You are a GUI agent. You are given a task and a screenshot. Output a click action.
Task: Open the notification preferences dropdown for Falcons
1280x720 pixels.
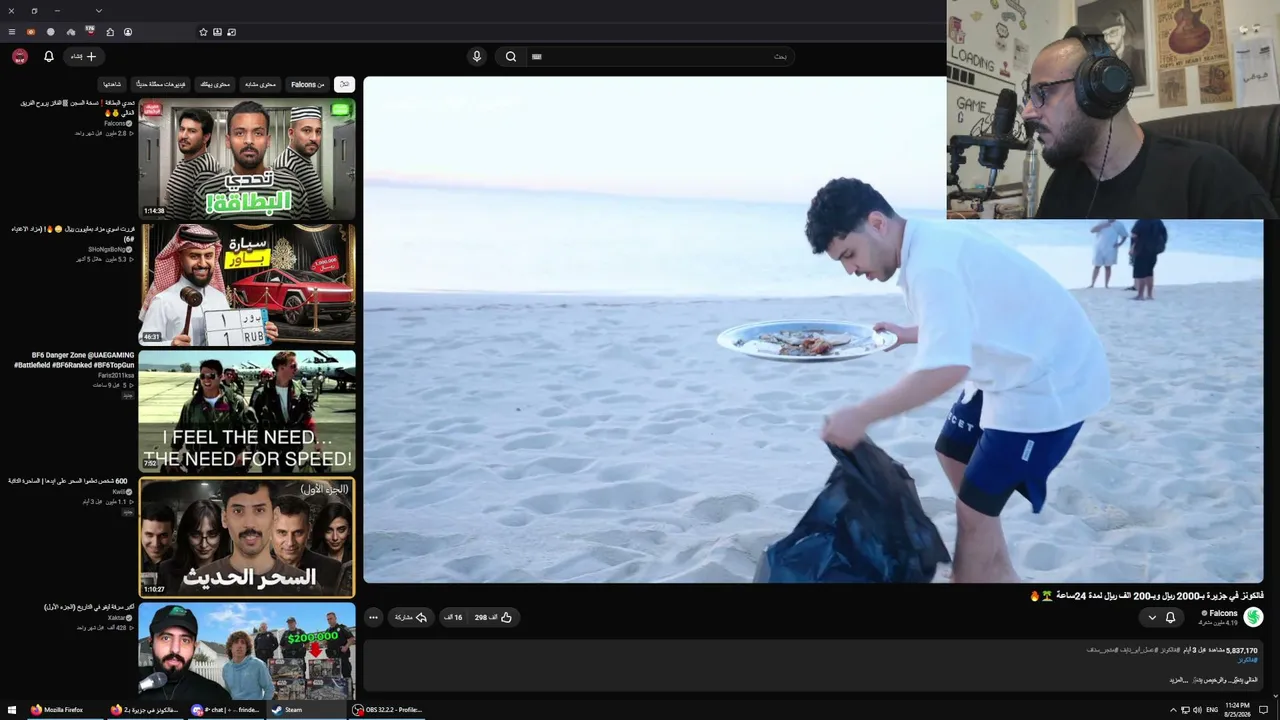coord(1161,618)
